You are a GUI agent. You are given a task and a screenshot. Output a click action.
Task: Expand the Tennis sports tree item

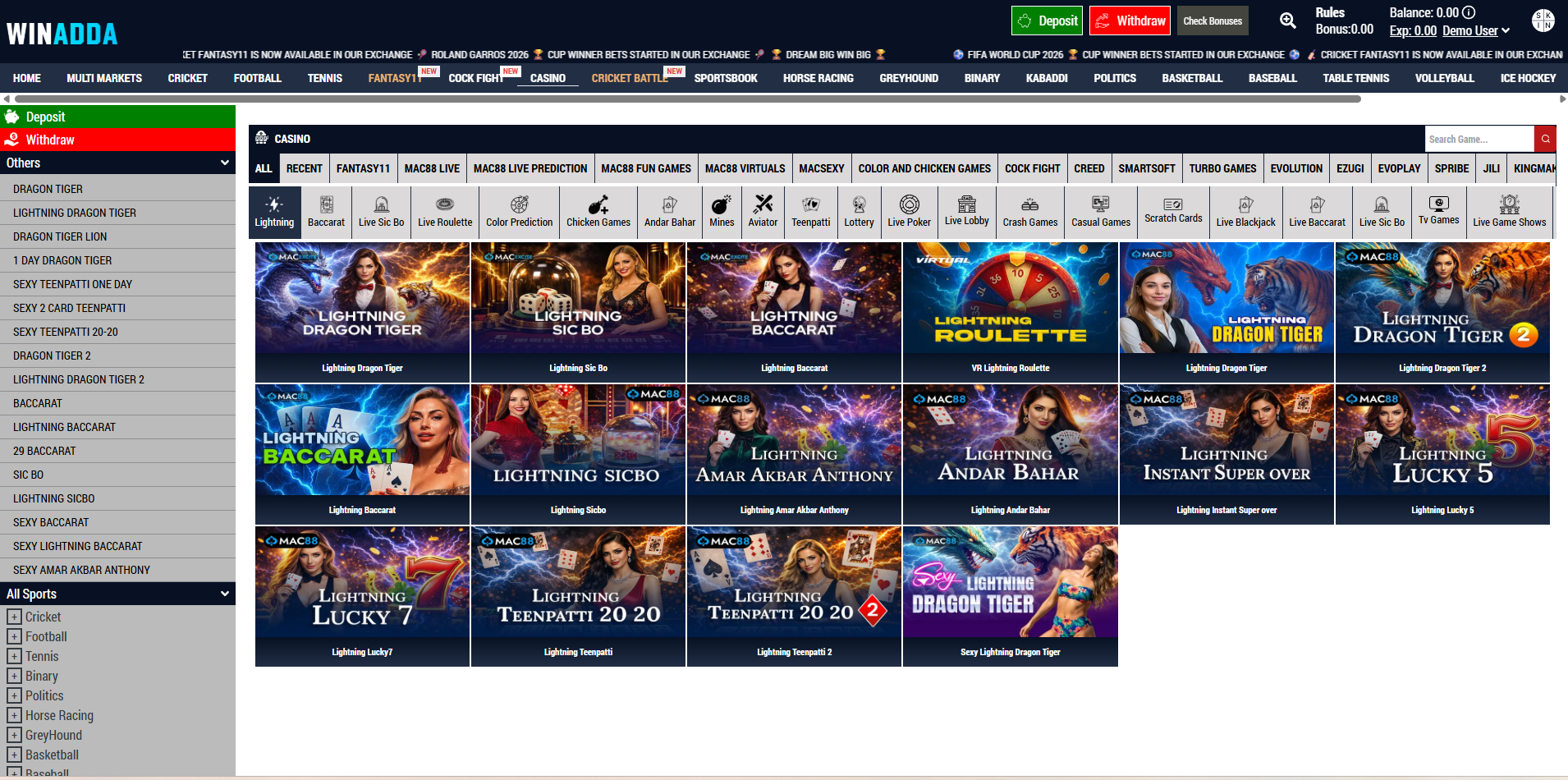14,656
